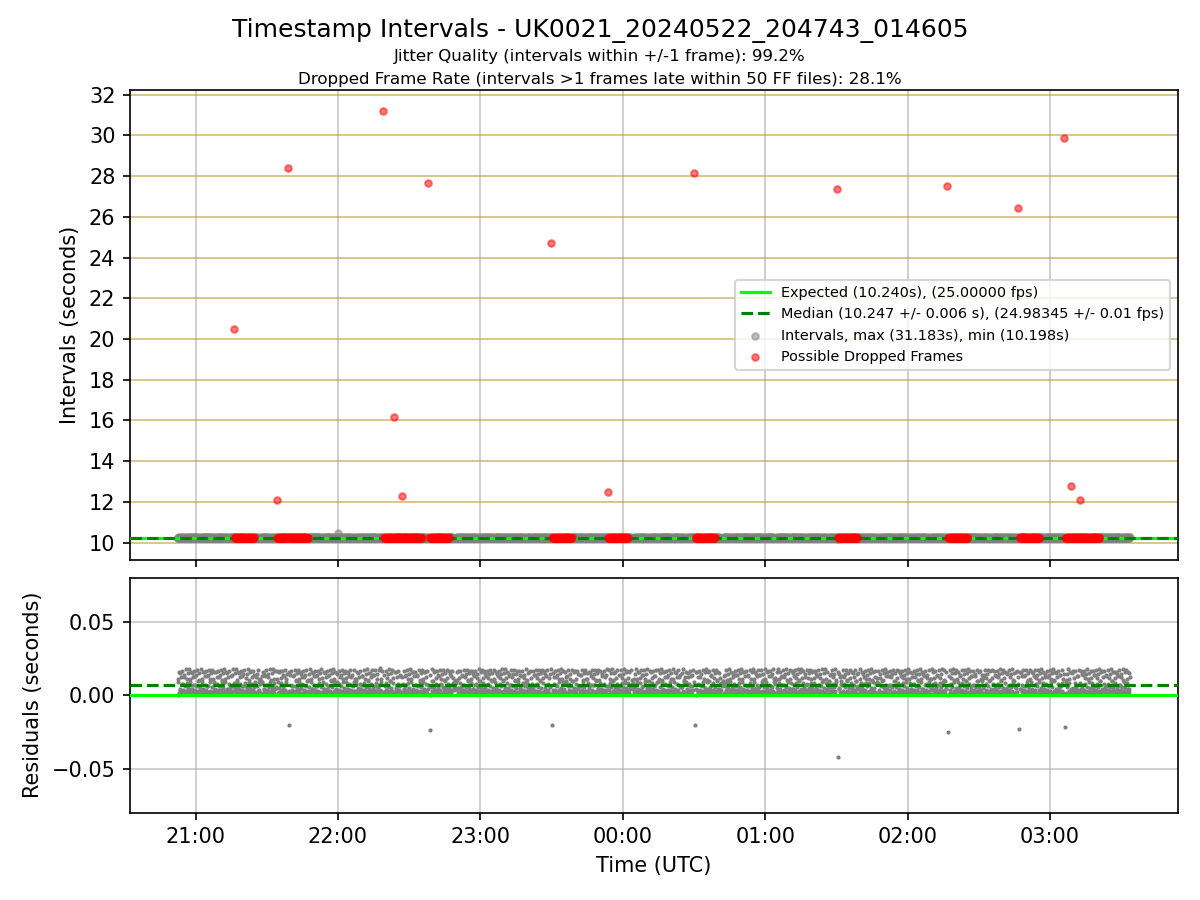Screen dimensions: 1200x900
Task: Click the plot title 'Timestamp Intervals - UK0021_20240522_204743_014605'
Action: [x=600, y=29]
